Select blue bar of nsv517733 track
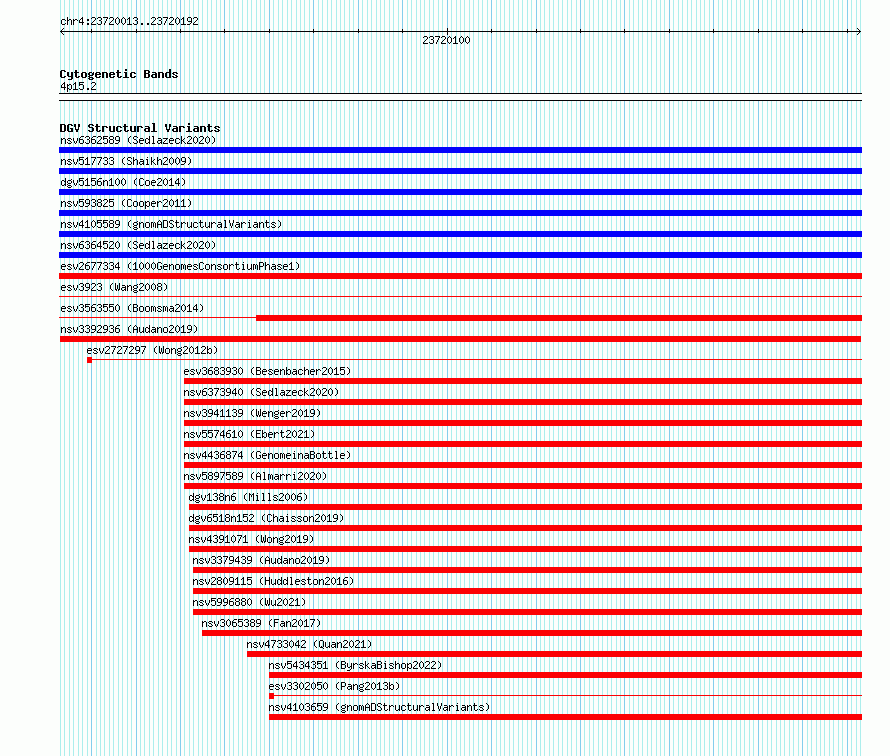 click(460, 171)
